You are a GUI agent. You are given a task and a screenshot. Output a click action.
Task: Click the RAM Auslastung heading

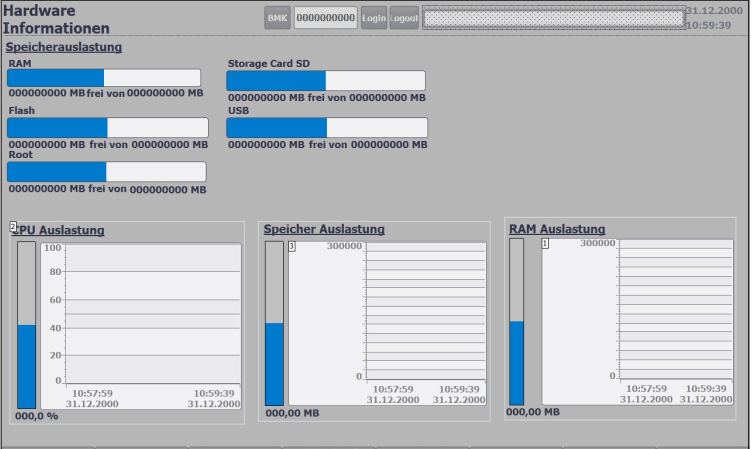pyautogui.click(x=557, y=229)
